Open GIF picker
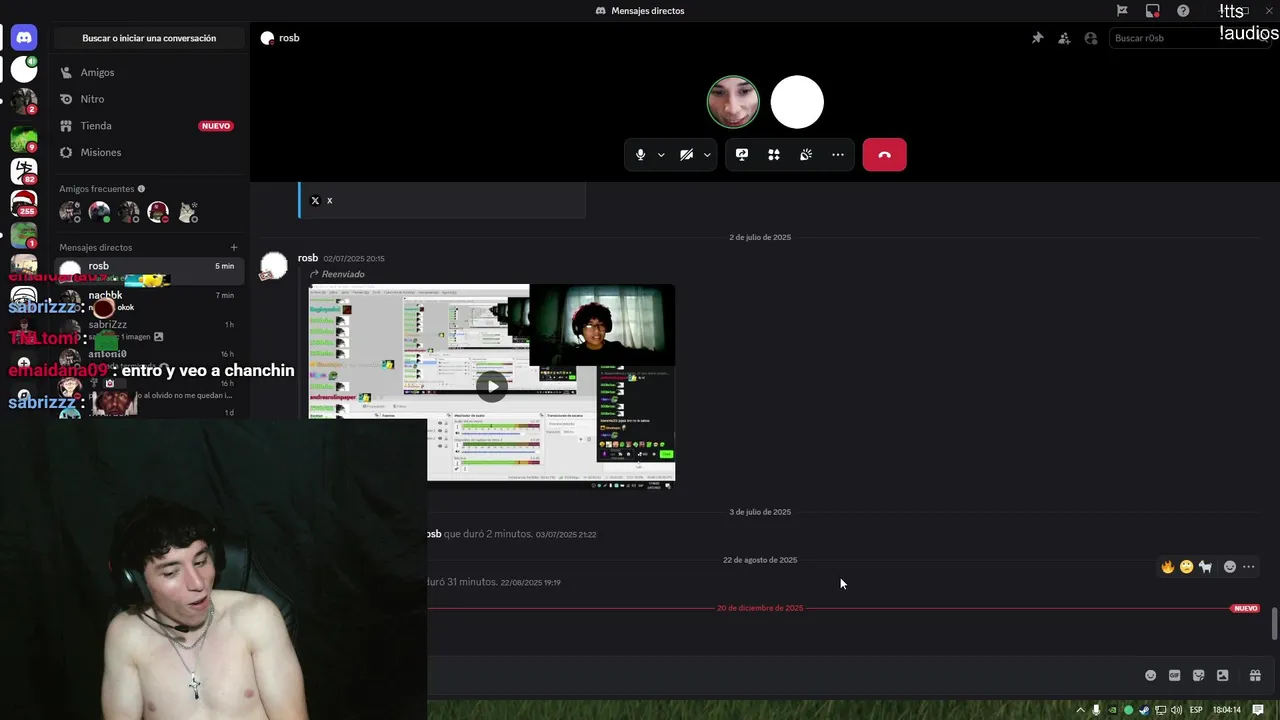 click(x=1175, y=676)
